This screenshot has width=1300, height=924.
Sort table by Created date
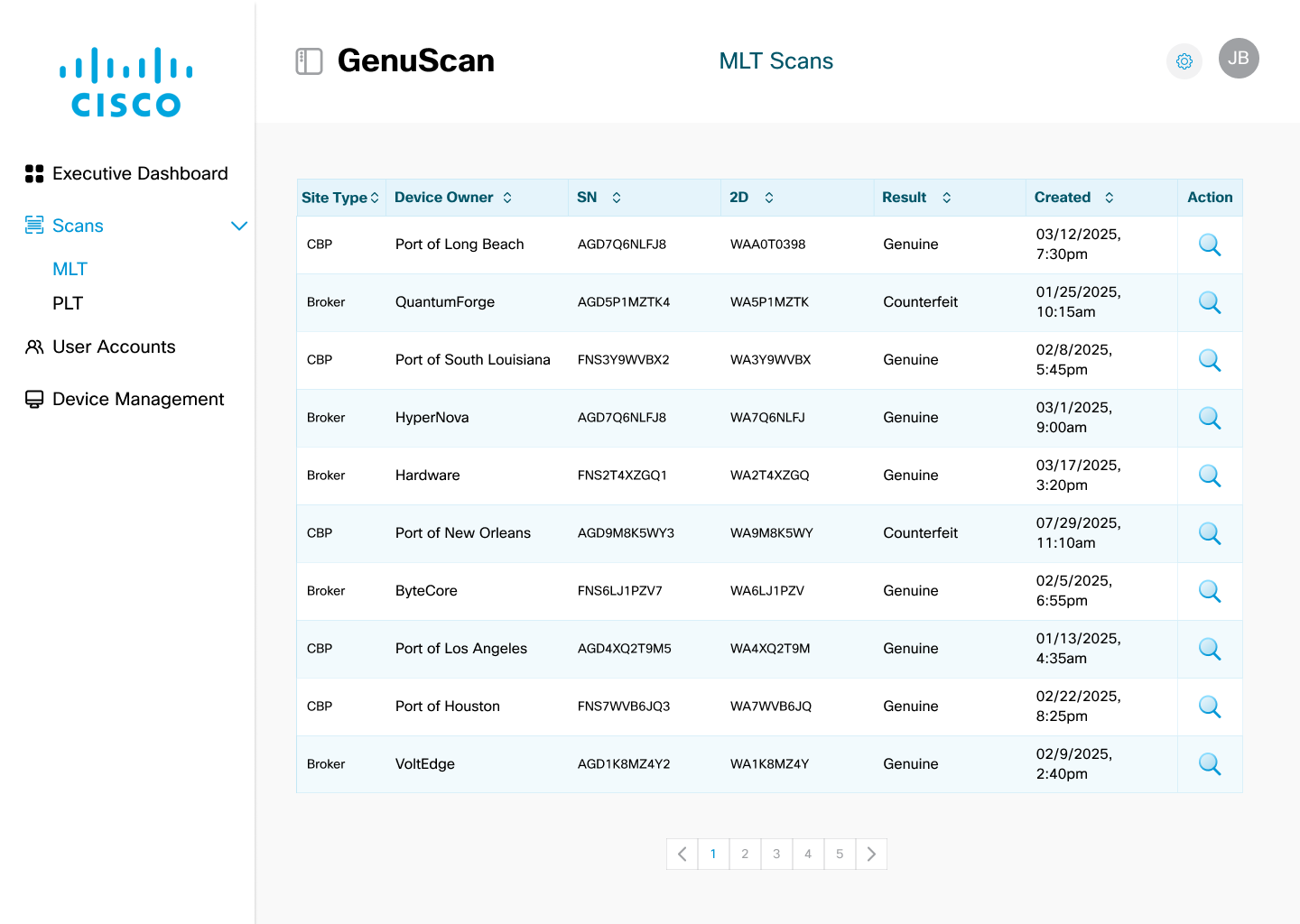1110,198
